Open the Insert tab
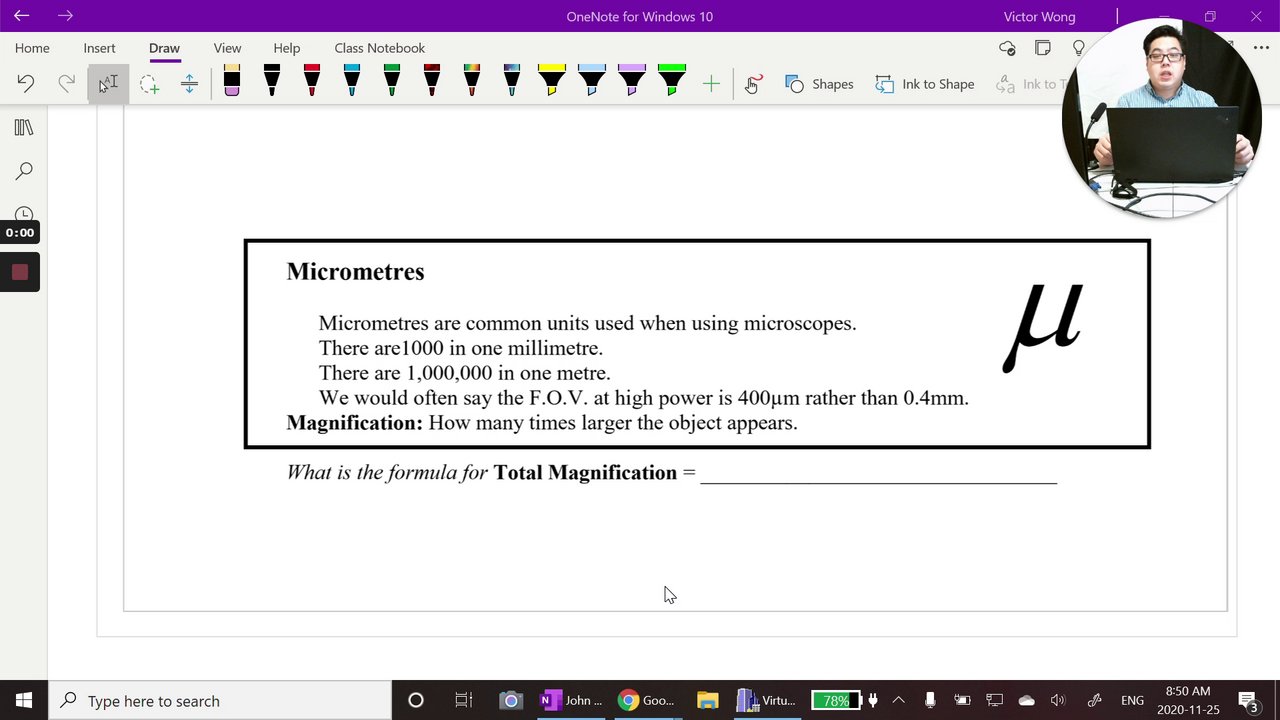Screen dimensions: 1280x720 99,48
